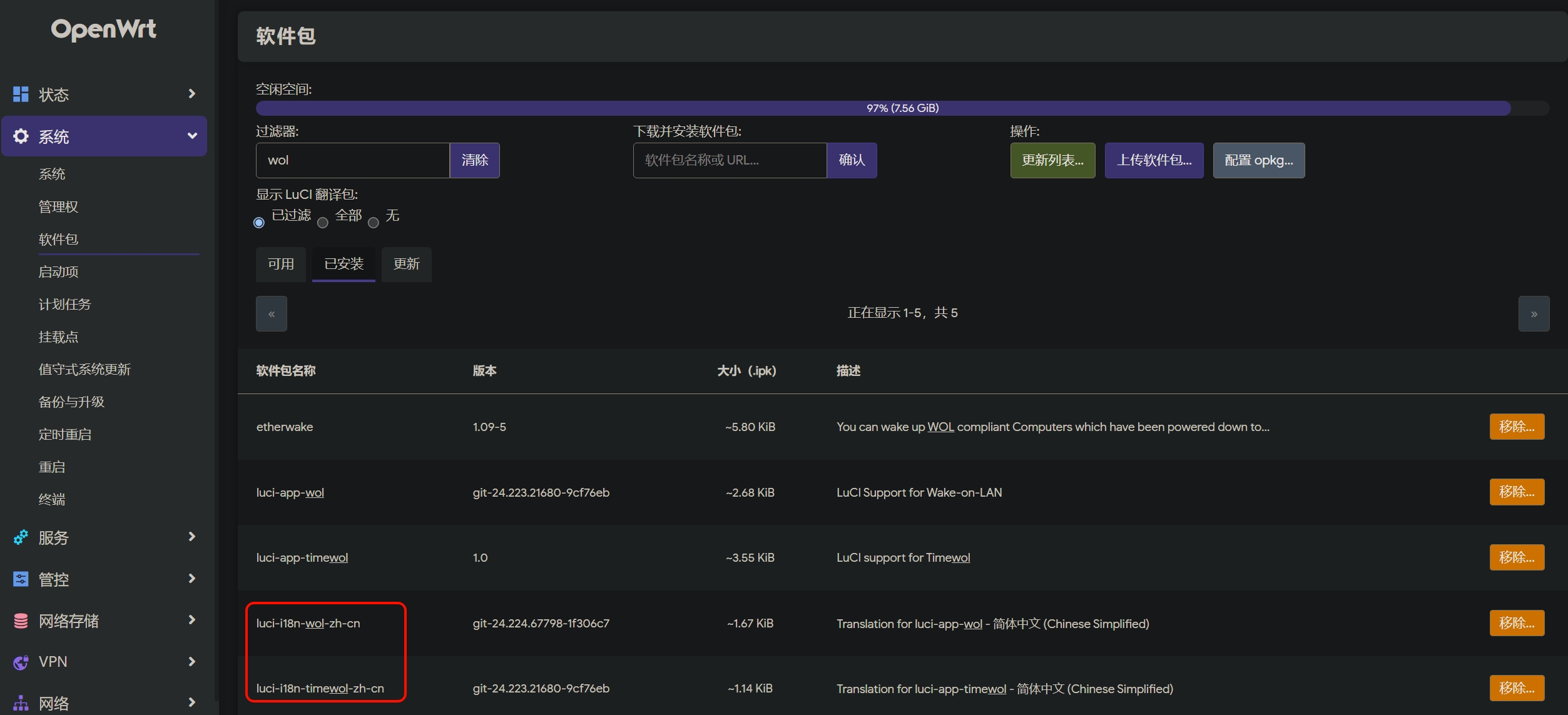Open the 挂载点 submenu item
The width and height of the screenshot is (1568, 715).
(58, 337)
